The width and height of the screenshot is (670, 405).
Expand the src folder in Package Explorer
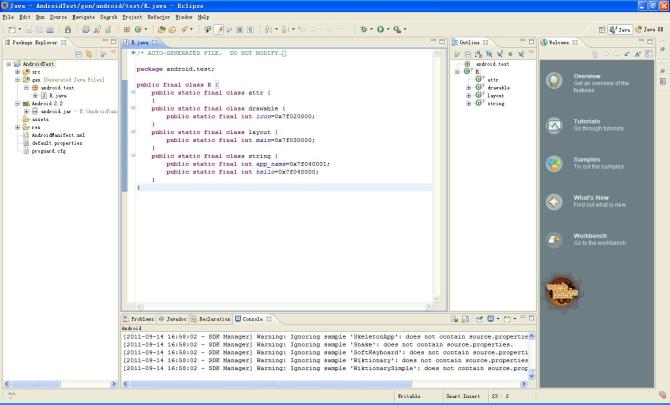coord(18,72)
